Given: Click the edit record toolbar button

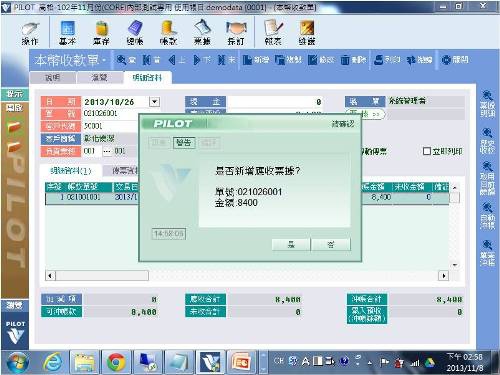Looking at the screenshot, I should point(321,60).
